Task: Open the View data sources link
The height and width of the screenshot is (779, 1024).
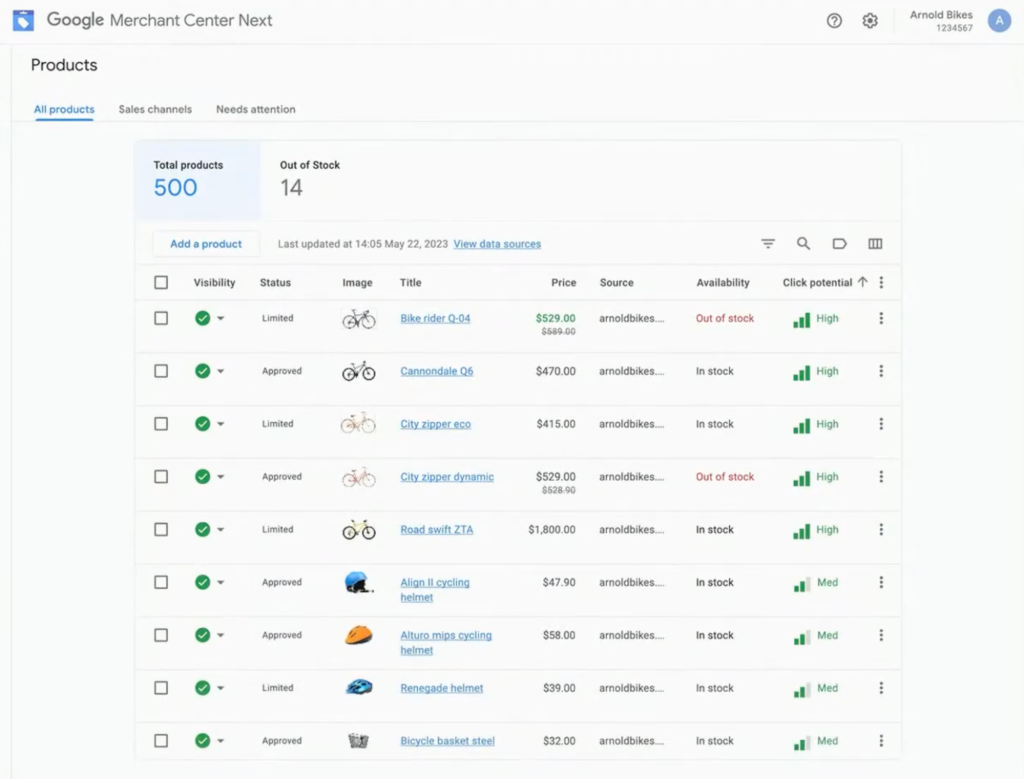Action: [497, 244]
